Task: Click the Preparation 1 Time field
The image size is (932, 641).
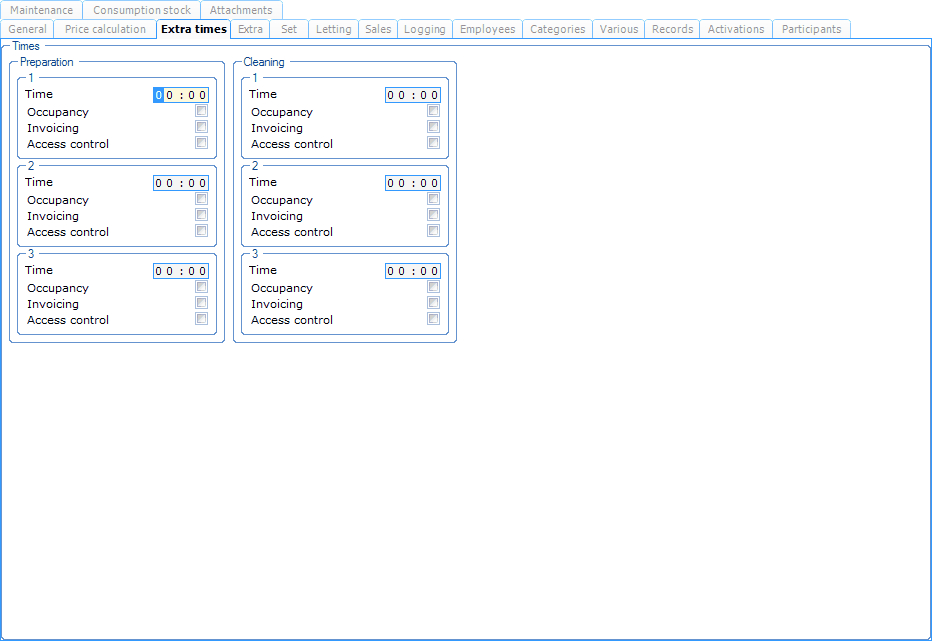Action: 181,95
